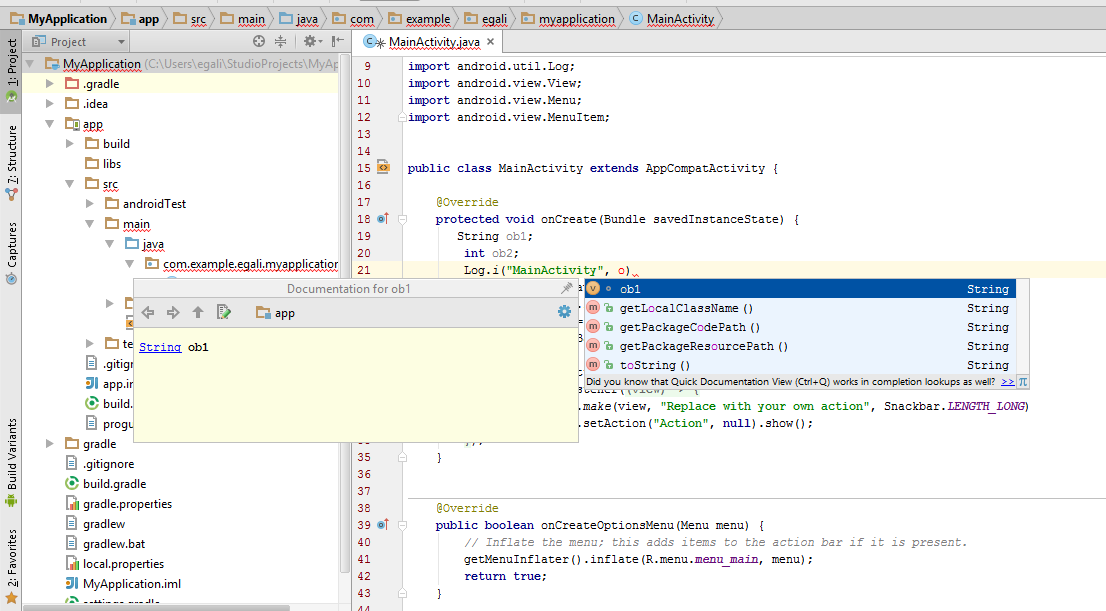Viewport: 1106px width, 611px height.
Task: Fold the onCreate method at line 18
Action: (403, 219)
